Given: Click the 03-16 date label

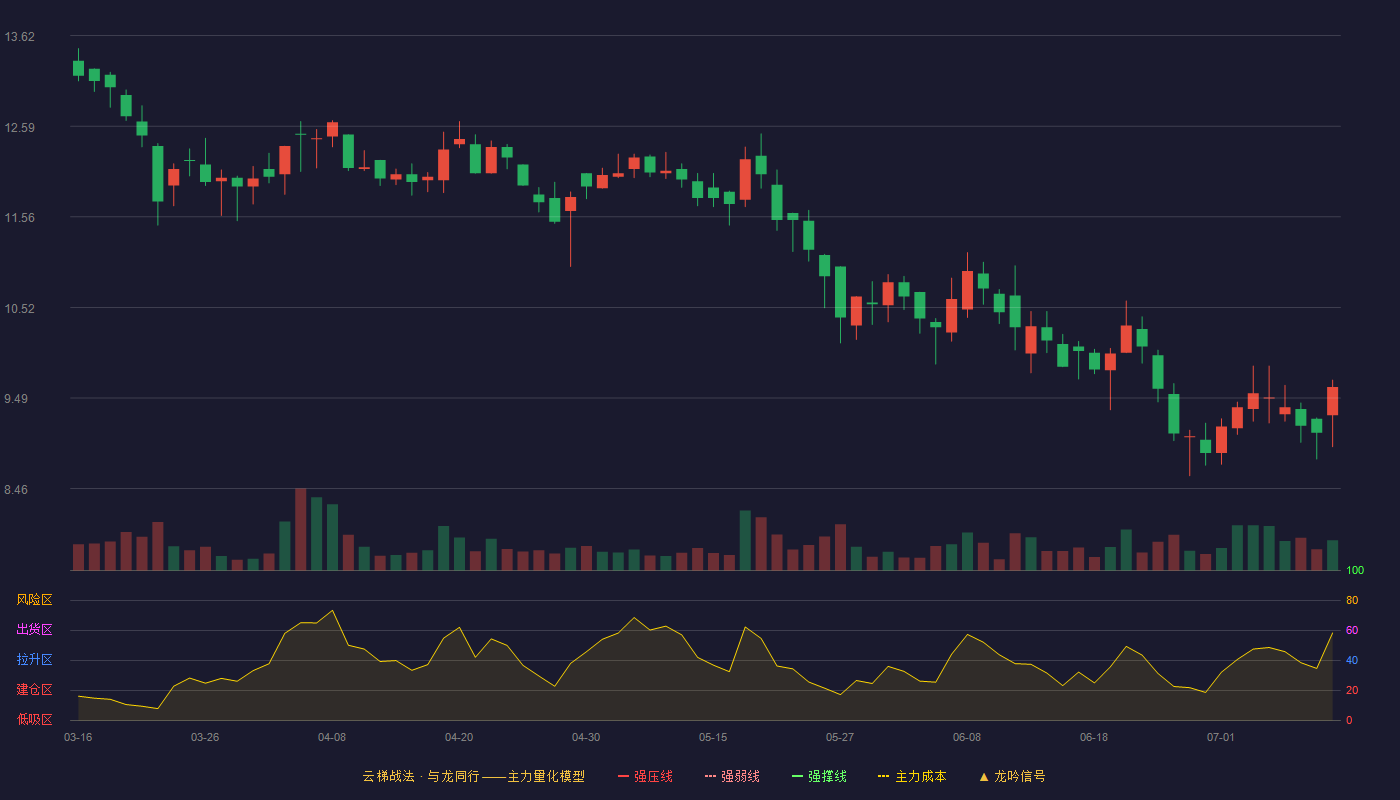Looking at the screenshot, I should 78,737.
